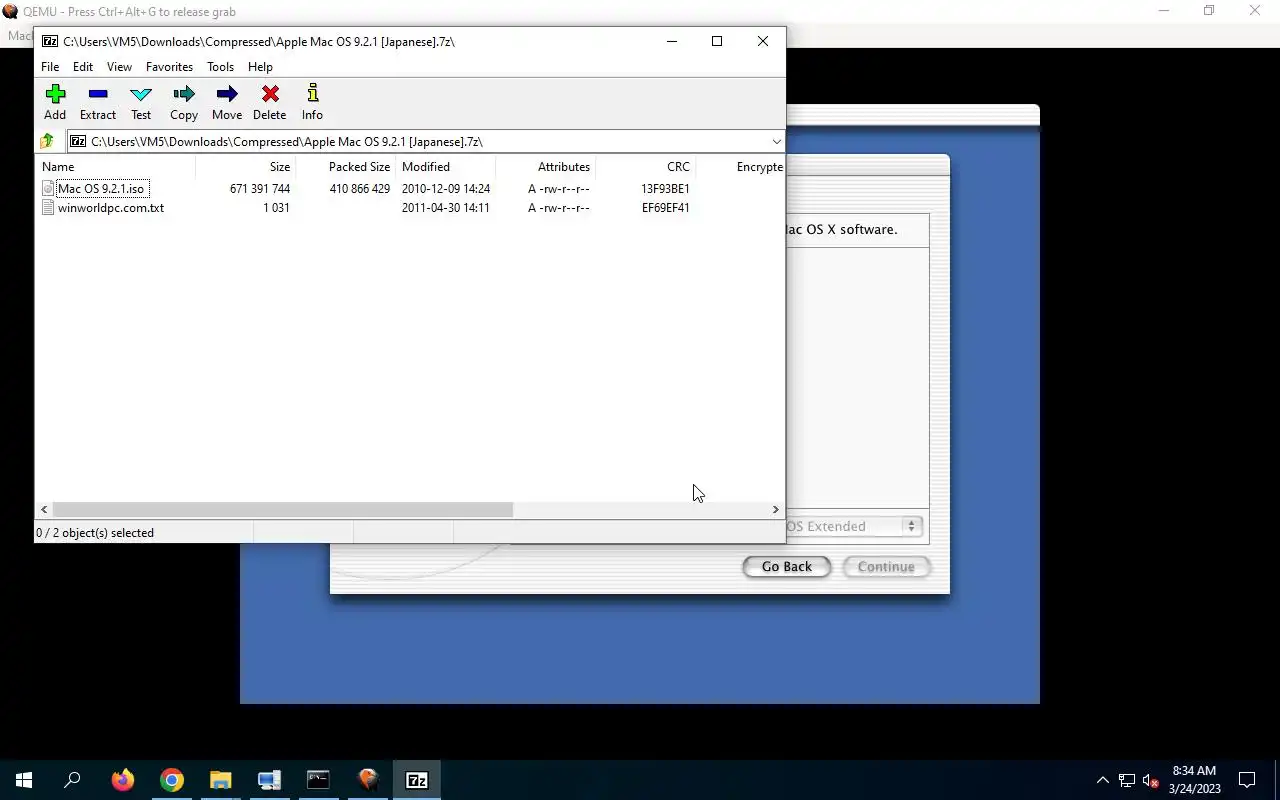Open the Tools menu

coord(220,67)
